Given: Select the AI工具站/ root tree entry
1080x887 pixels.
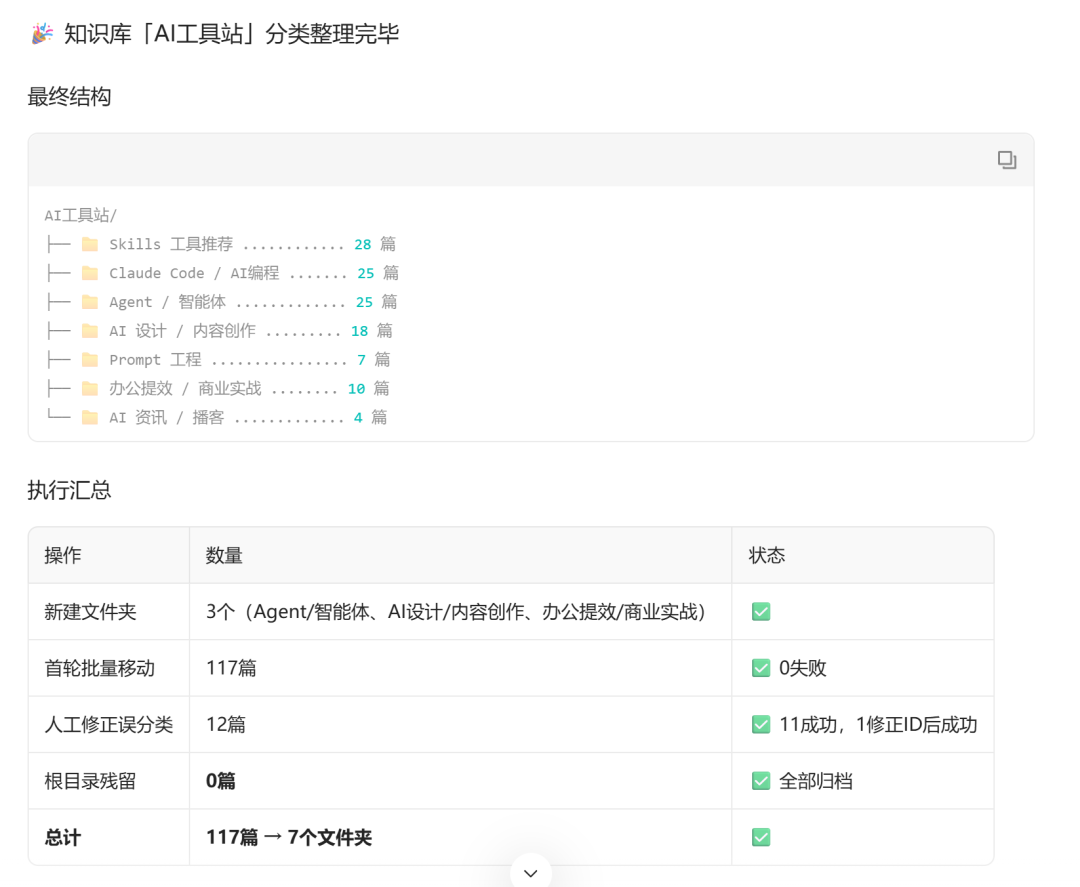Looking at the screenshot, I should point(81,215).
